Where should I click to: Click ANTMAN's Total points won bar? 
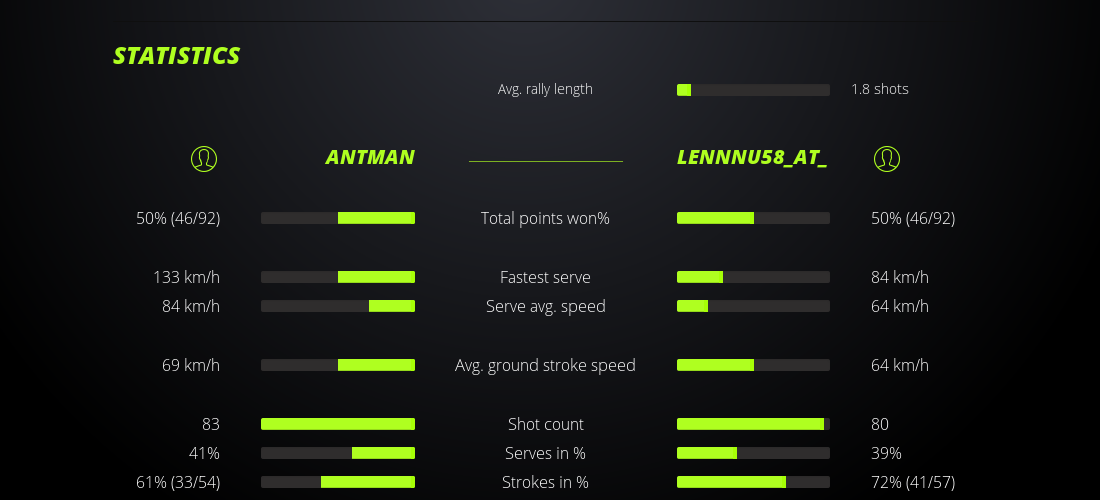point(338,218)
